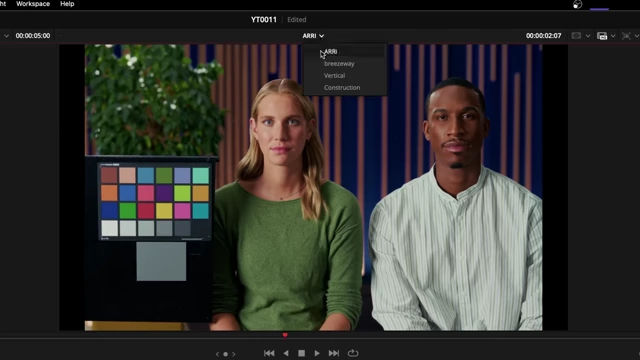The width and height of the screenshot is (640, 360).
Task: Toggle the viewer bypass/mask overlay icon
Action: [576, 36]
